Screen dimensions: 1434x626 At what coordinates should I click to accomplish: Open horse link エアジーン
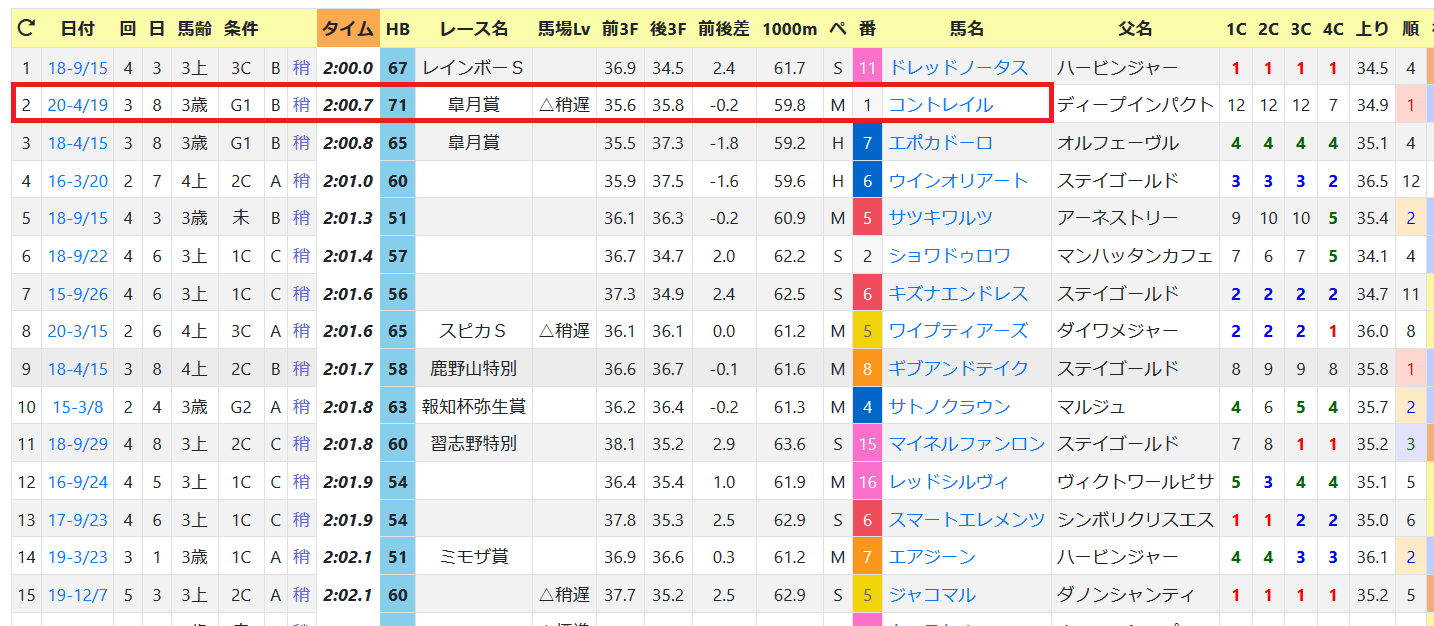pos(932,557)
